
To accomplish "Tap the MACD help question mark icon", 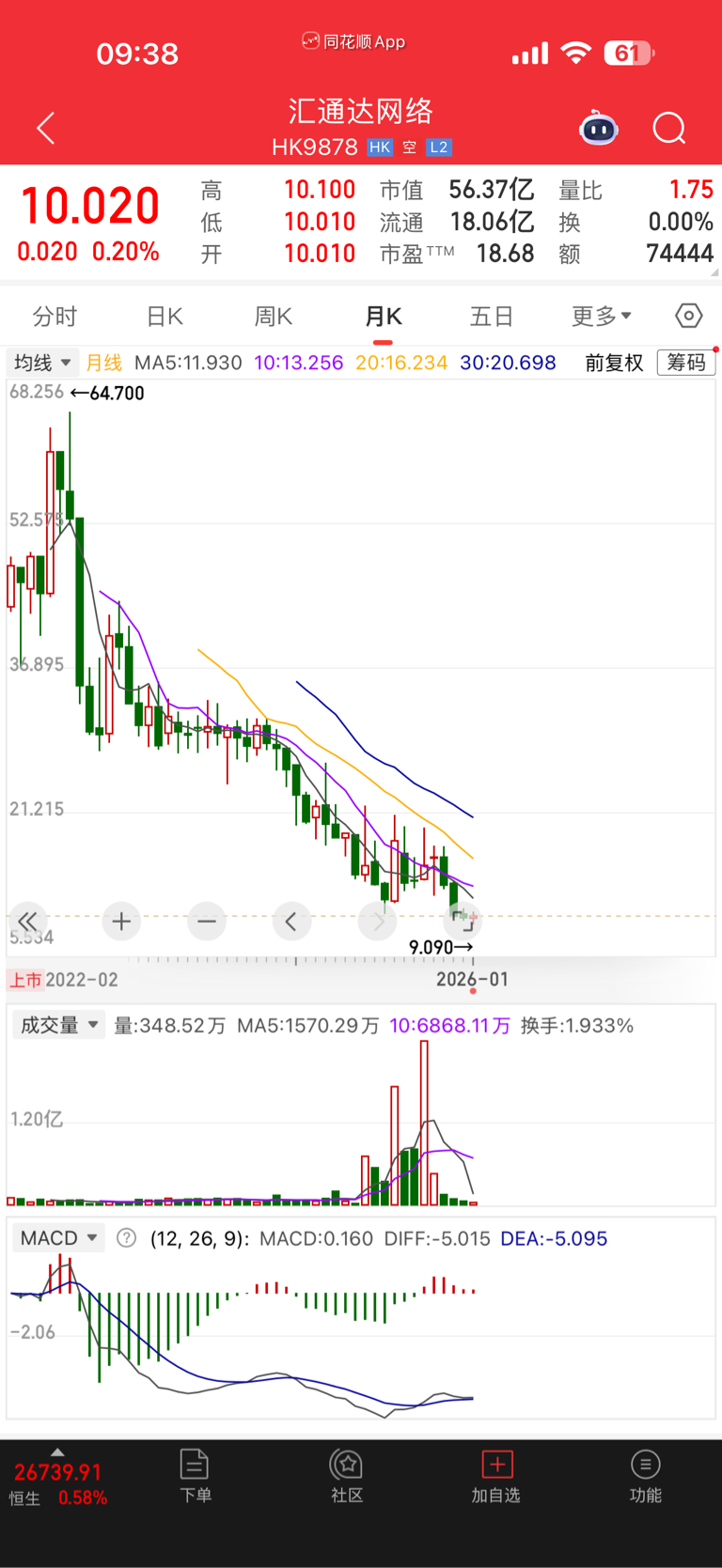I will pos(126,1238).
